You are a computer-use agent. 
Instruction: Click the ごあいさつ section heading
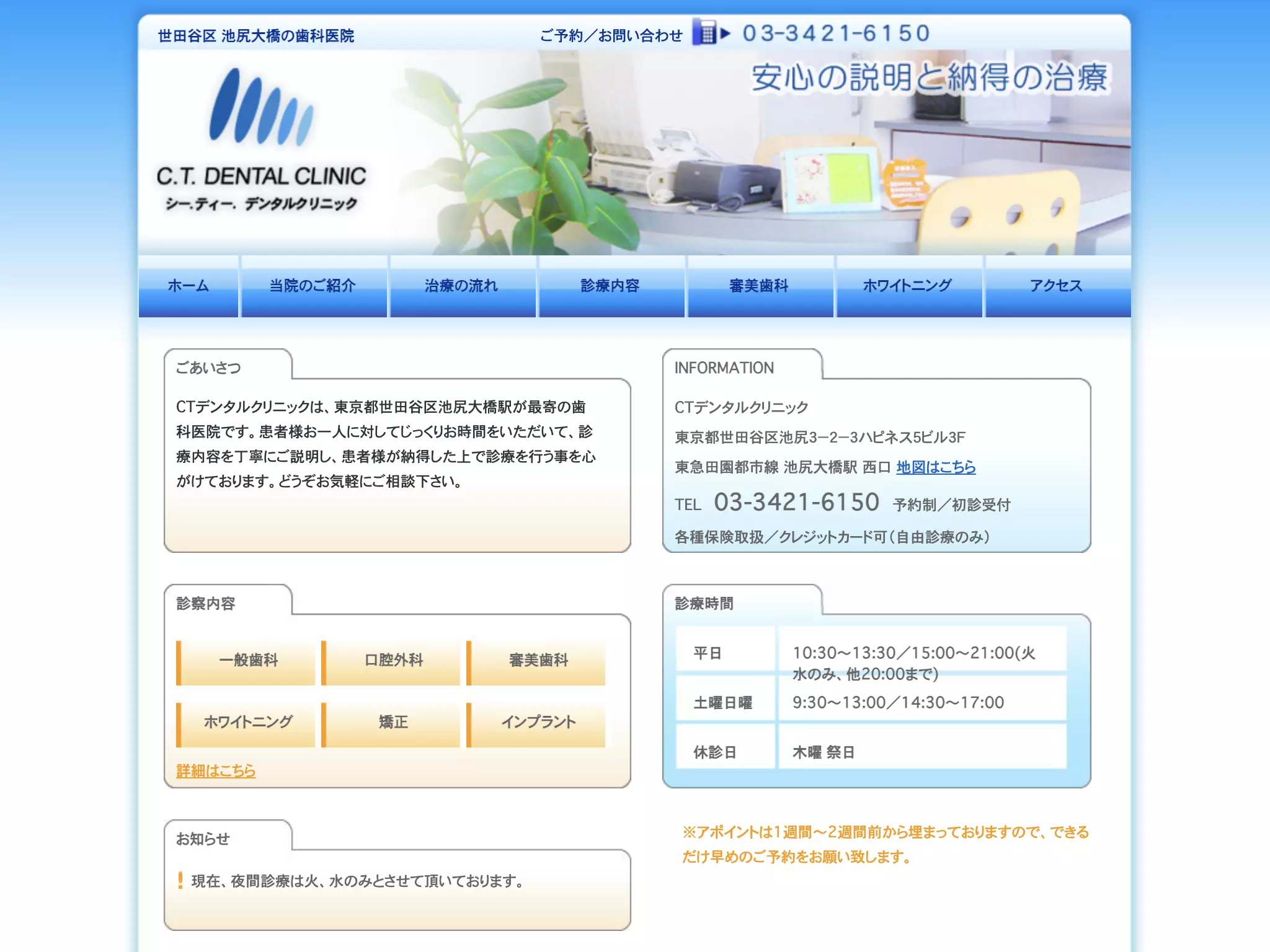208,368
